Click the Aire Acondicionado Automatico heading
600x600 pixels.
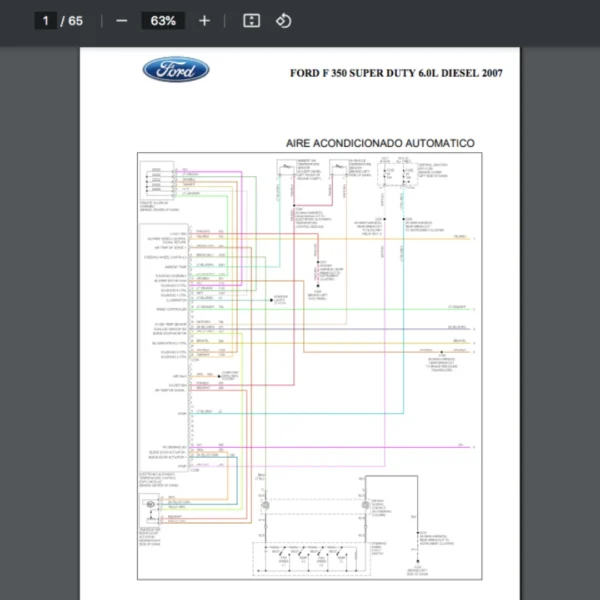[380, 143]
